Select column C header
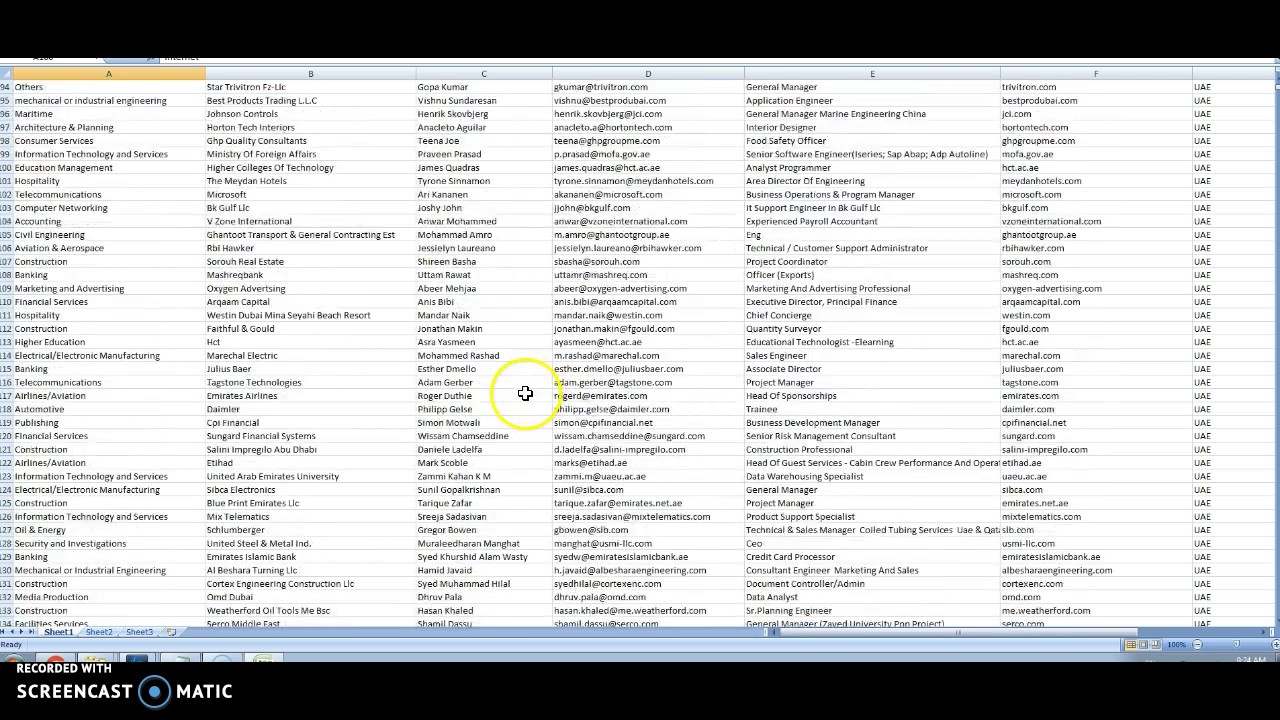Image resolution: width=1280 pixels, height=720 pixels. point(484,74)
